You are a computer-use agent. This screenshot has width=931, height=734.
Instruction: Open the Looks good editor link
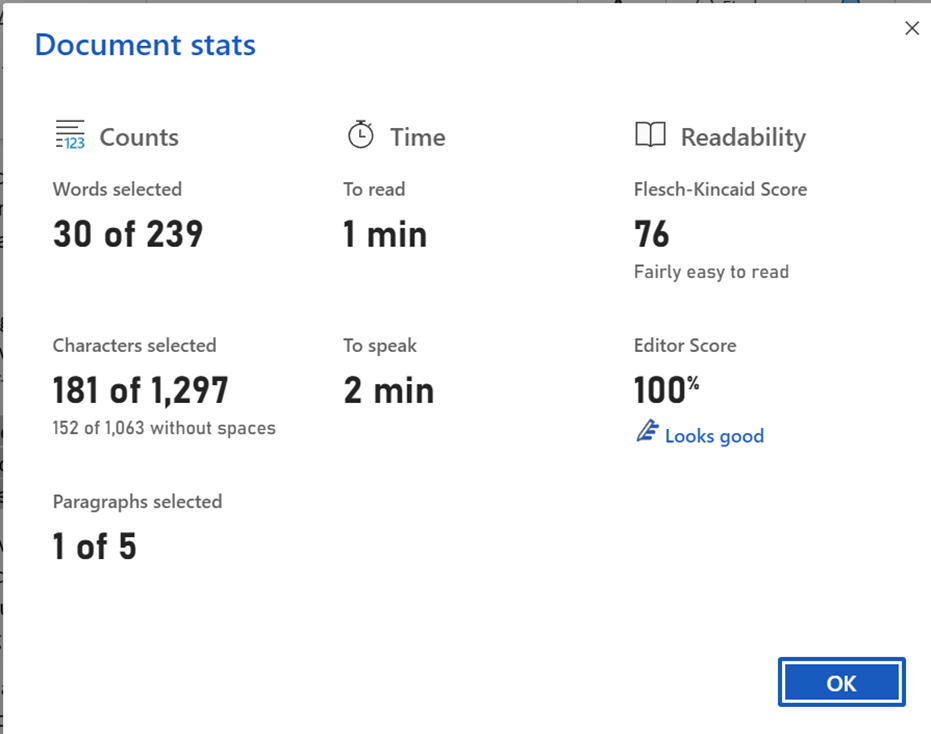713,435
